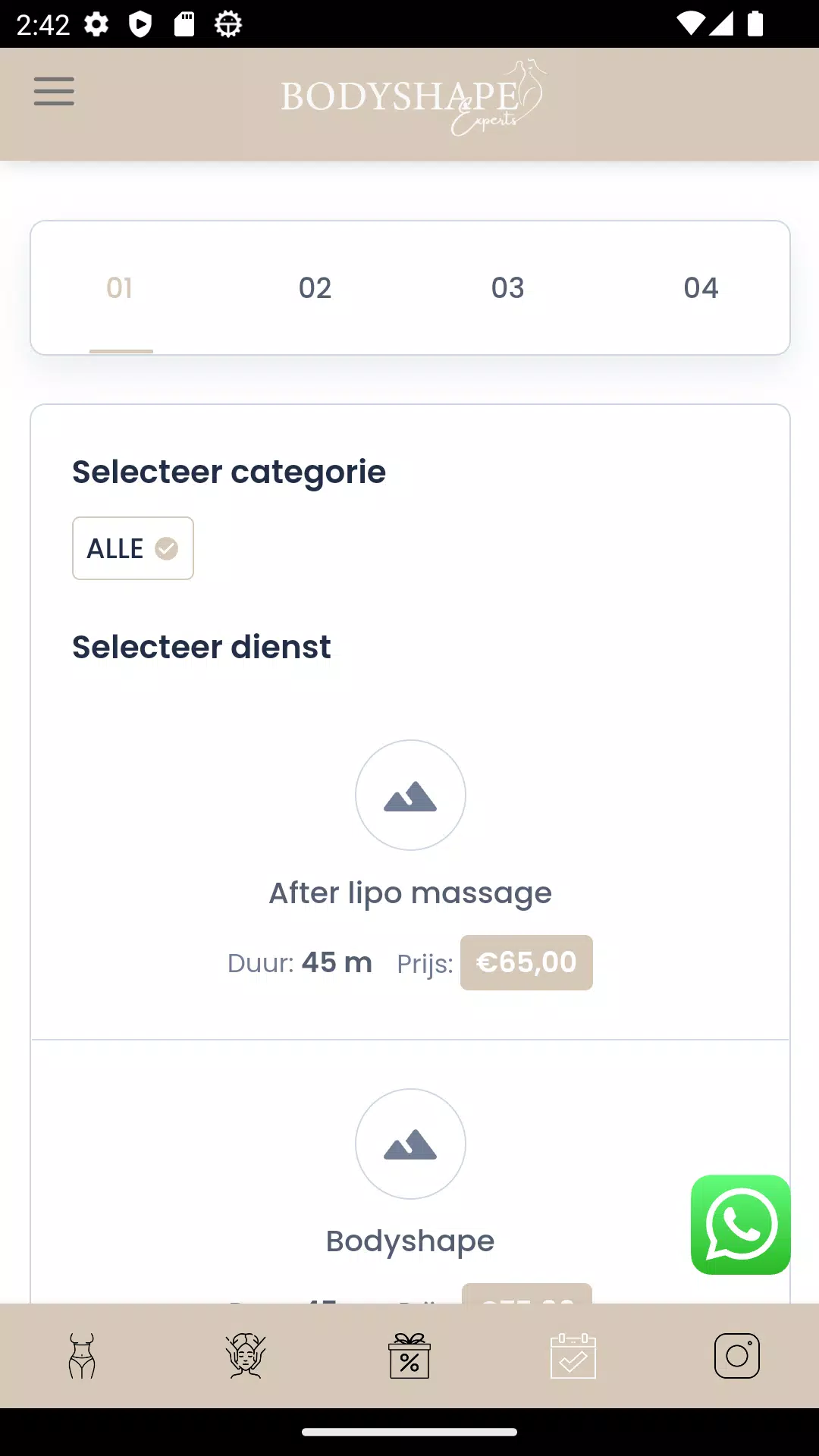Viewport: 819px width, 1456px height.
Task: Open the Instagram icon
Action: click(737, 1356)
